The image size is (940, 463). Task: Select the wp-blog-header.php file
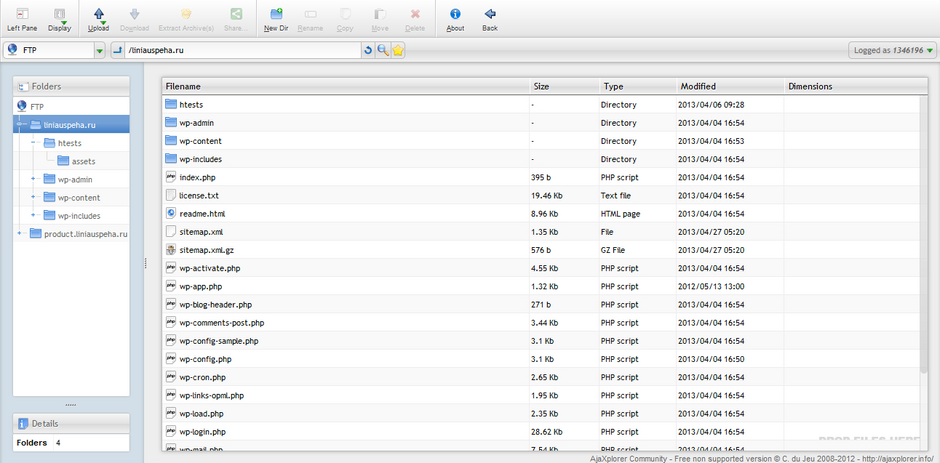[541, 305]
